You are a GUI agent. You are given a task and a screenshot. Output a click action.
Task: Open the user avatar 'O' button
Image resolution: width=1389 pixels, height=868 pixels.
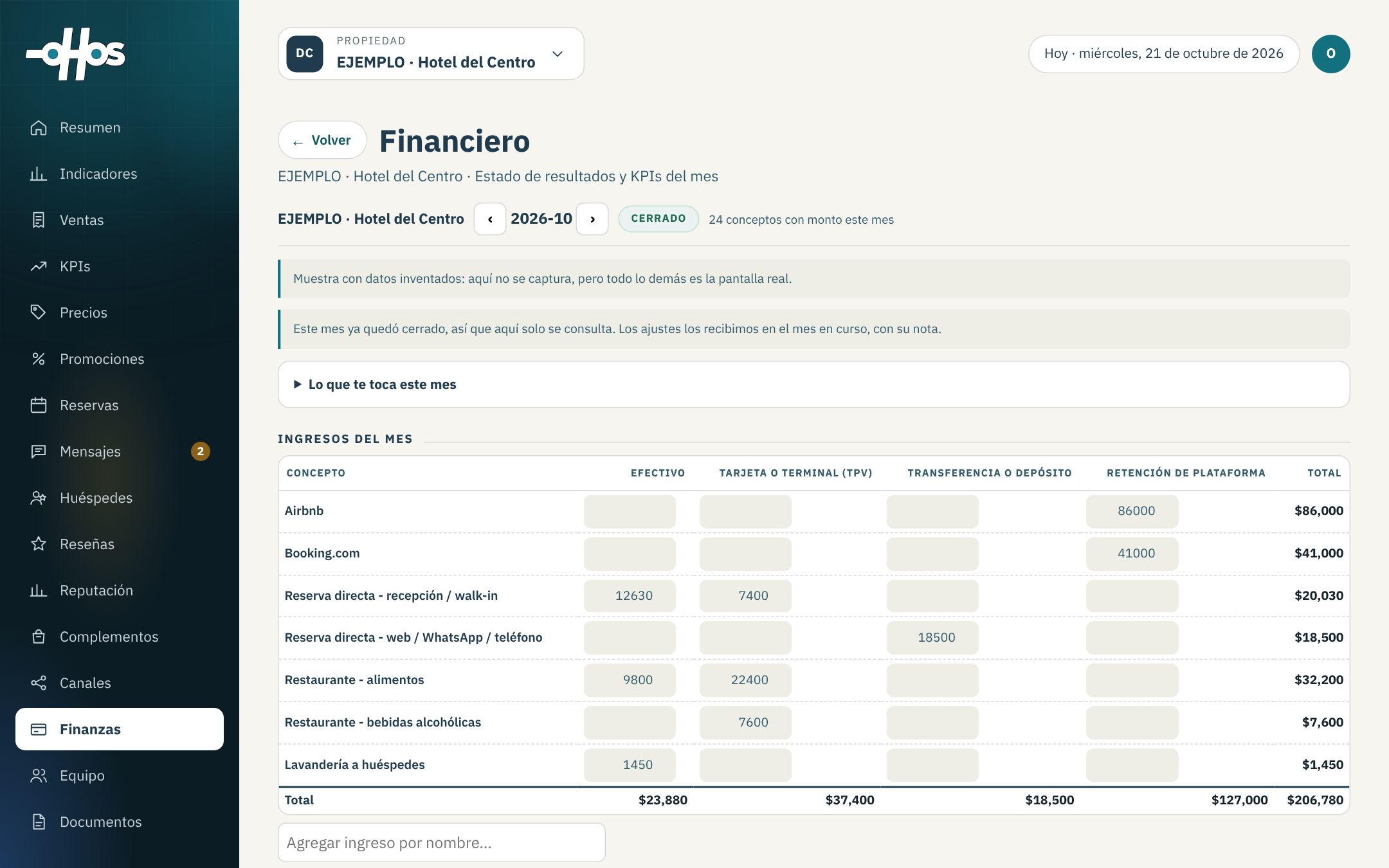[x=1330, y=54]
